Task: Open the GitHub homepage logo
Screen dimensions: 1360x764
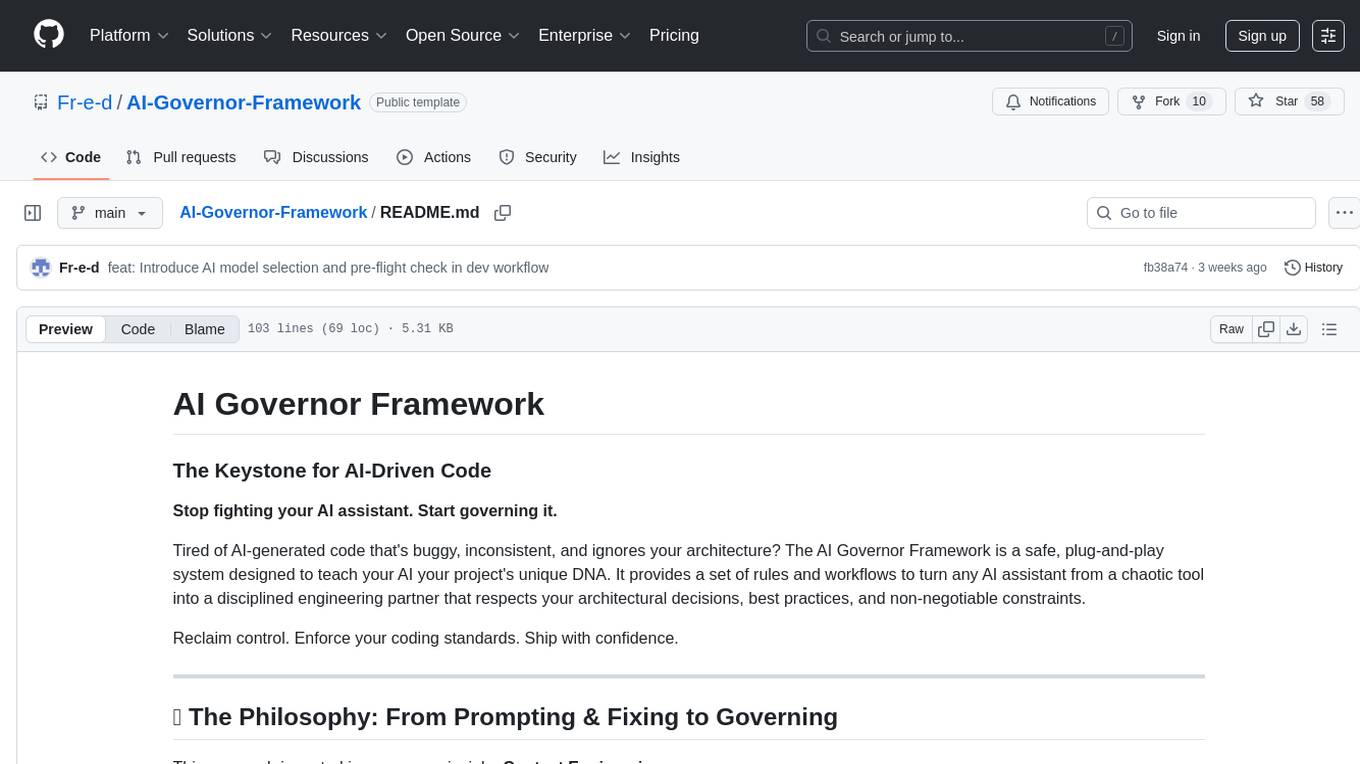Action: (49, 35)
